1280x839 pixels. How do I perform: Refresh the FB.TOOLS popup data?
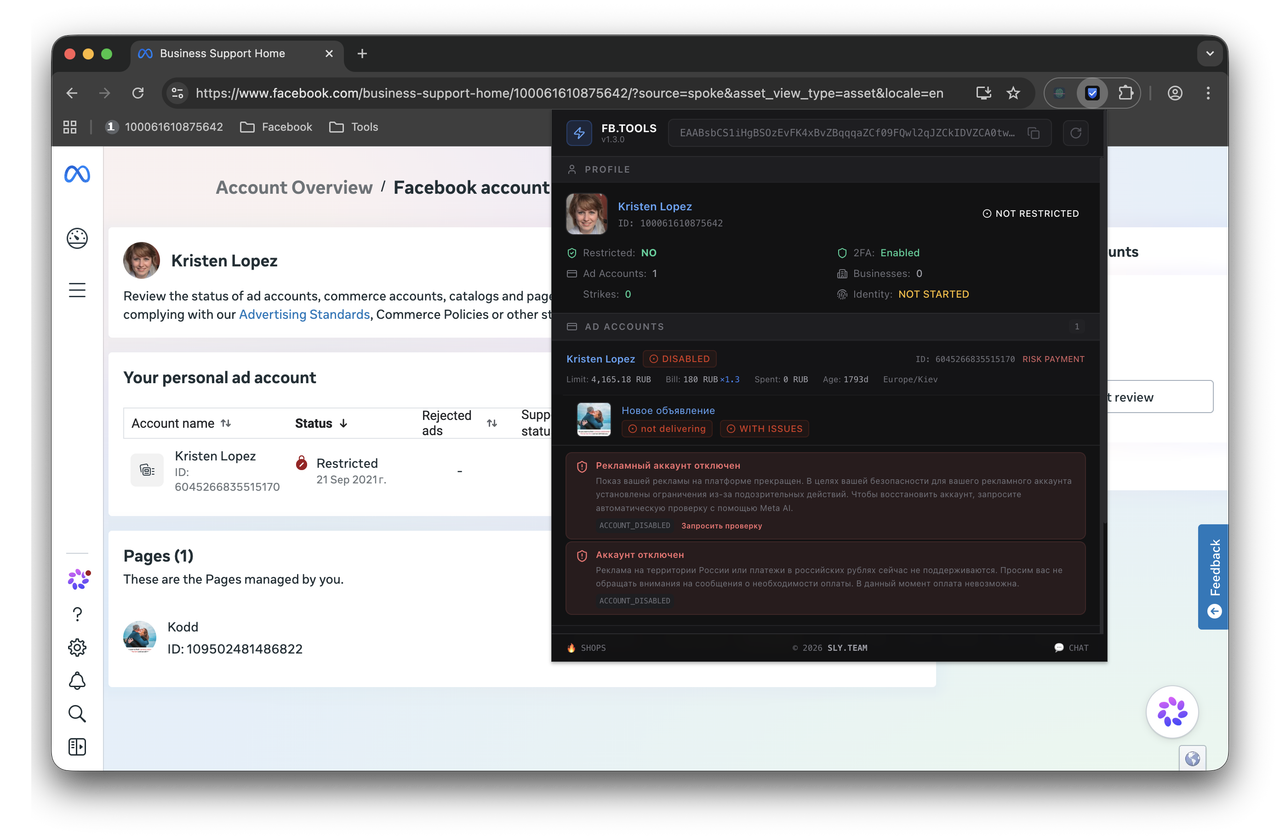1075,133
